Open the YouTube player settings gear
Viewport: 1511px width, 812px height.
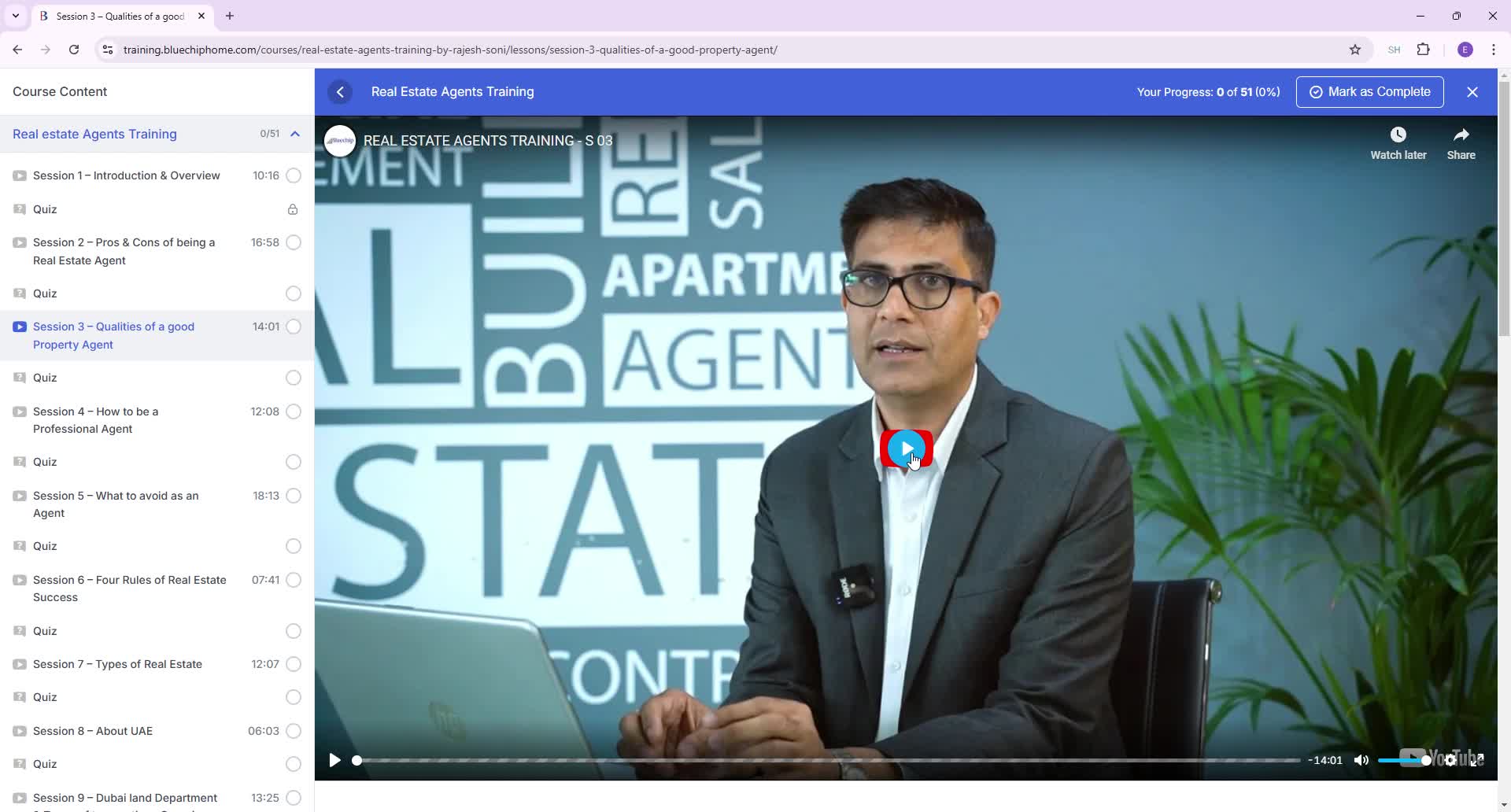pos(1450,760)
